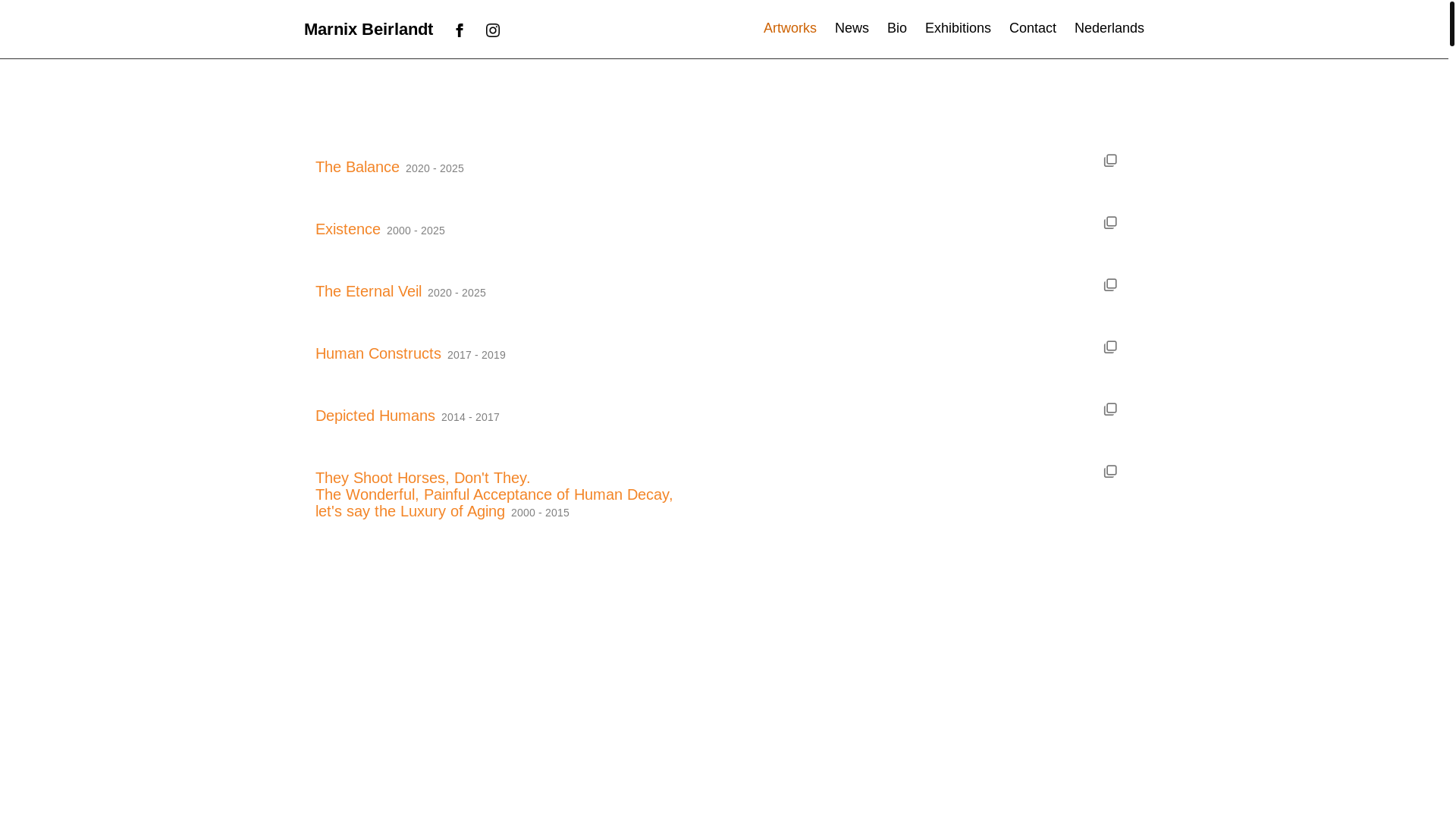Open the Exhibitions page

(x=958, y=28)
